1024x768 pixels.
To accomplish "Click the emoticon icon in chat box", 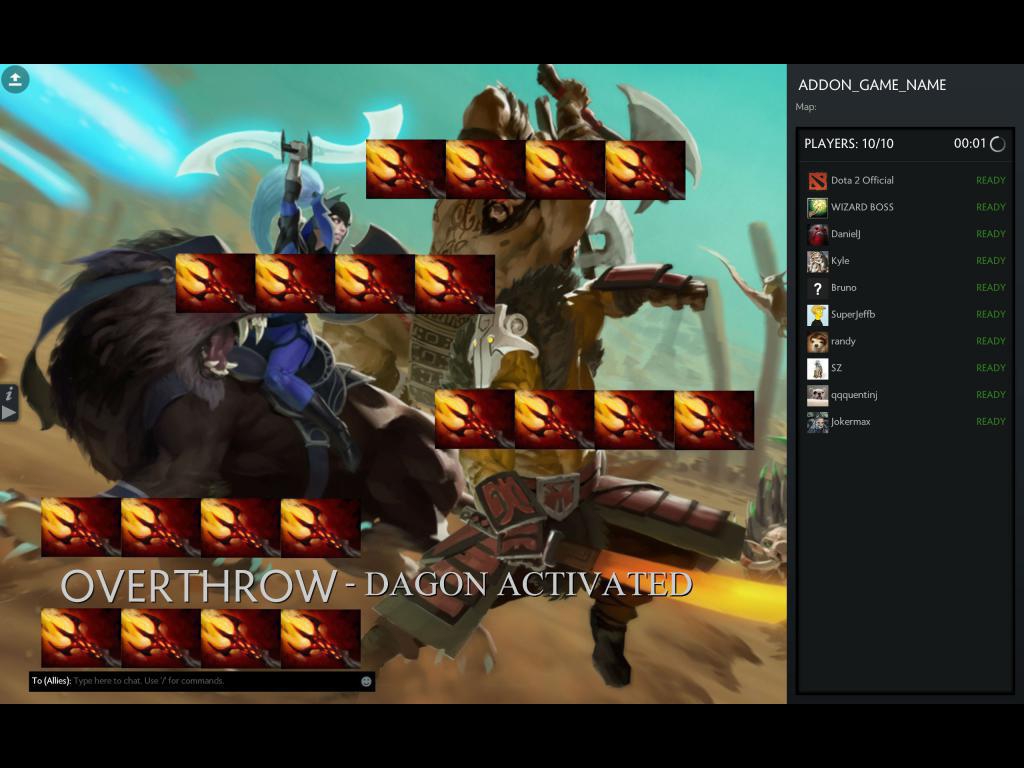I will 366,681.
